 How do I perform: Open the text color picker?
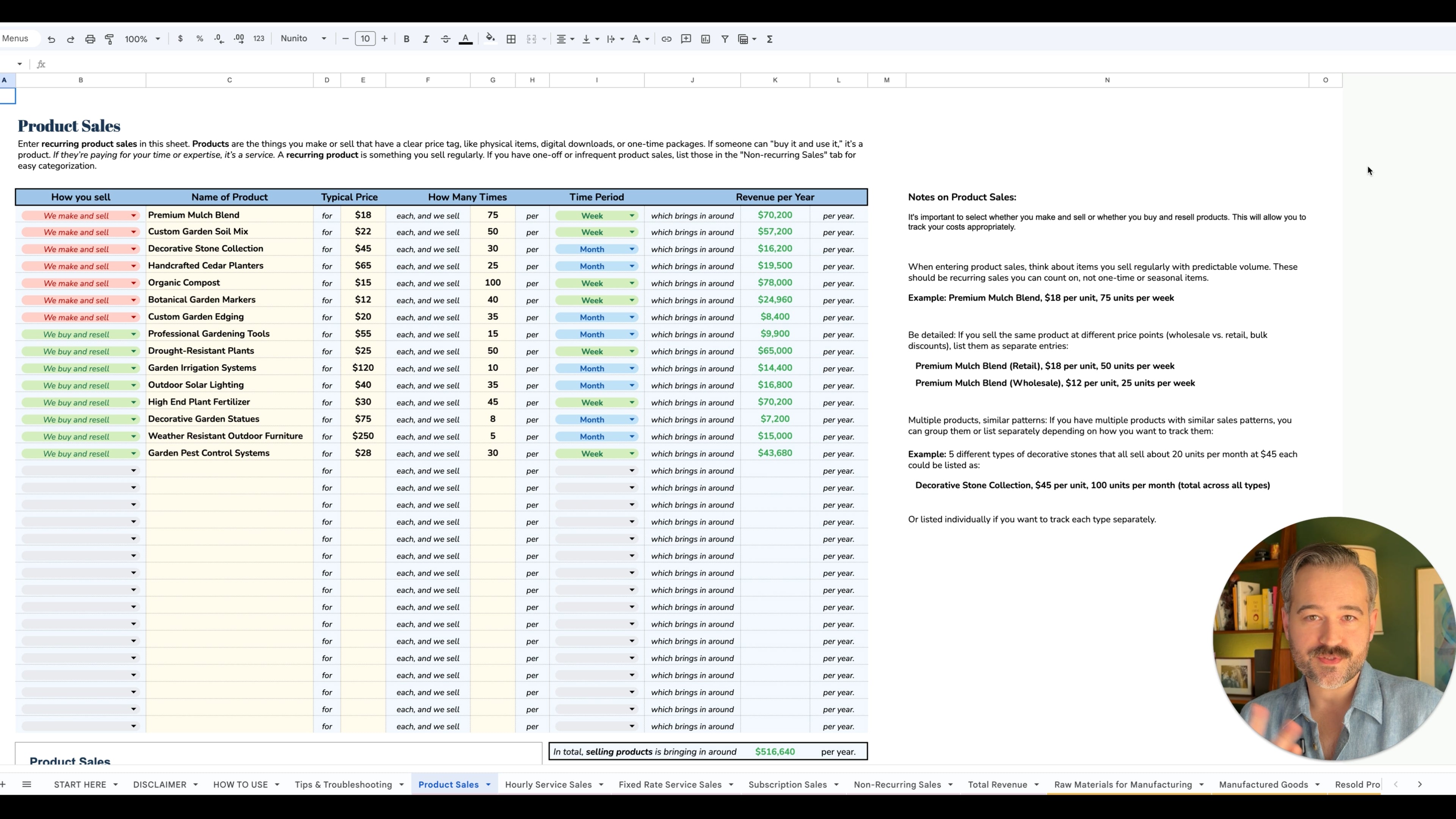click(x=466, y=39)
